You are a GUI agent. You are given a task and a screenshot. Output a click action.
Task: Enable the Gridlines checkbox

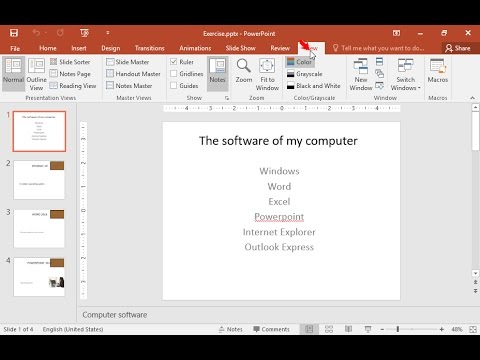click(173, 74)
